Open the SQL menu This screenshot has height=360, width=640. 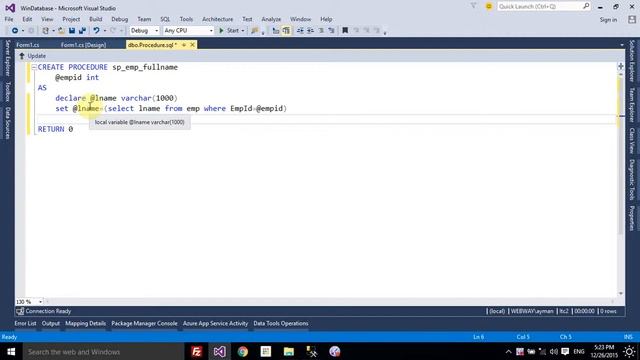pos(165,19)
